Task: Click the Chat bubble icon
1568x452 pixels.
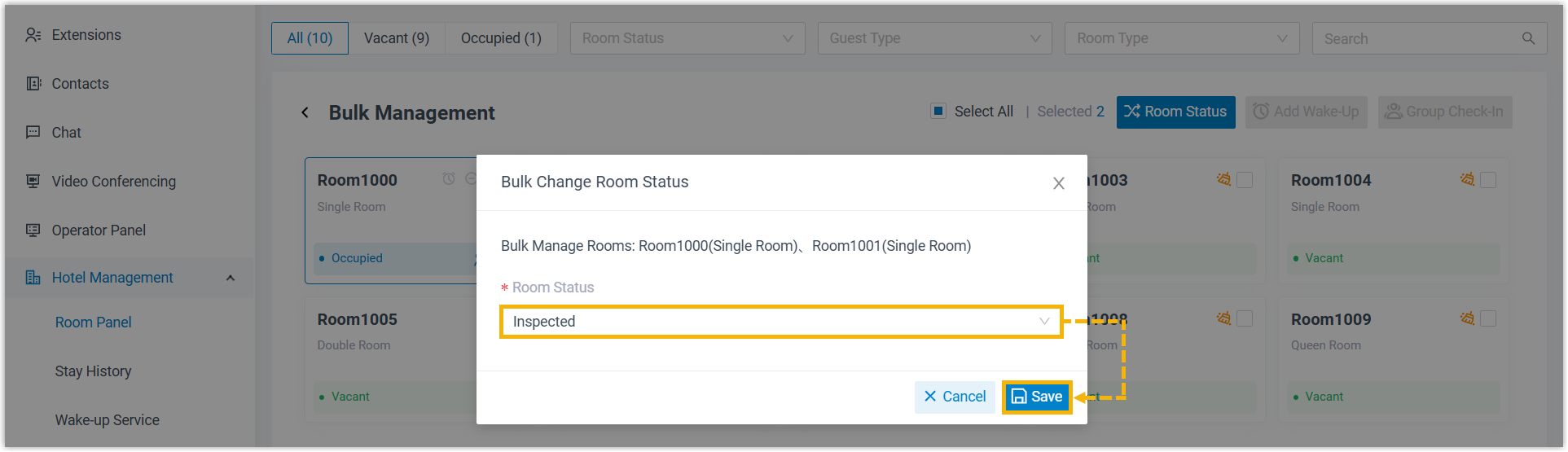Action: click(33, 132)
